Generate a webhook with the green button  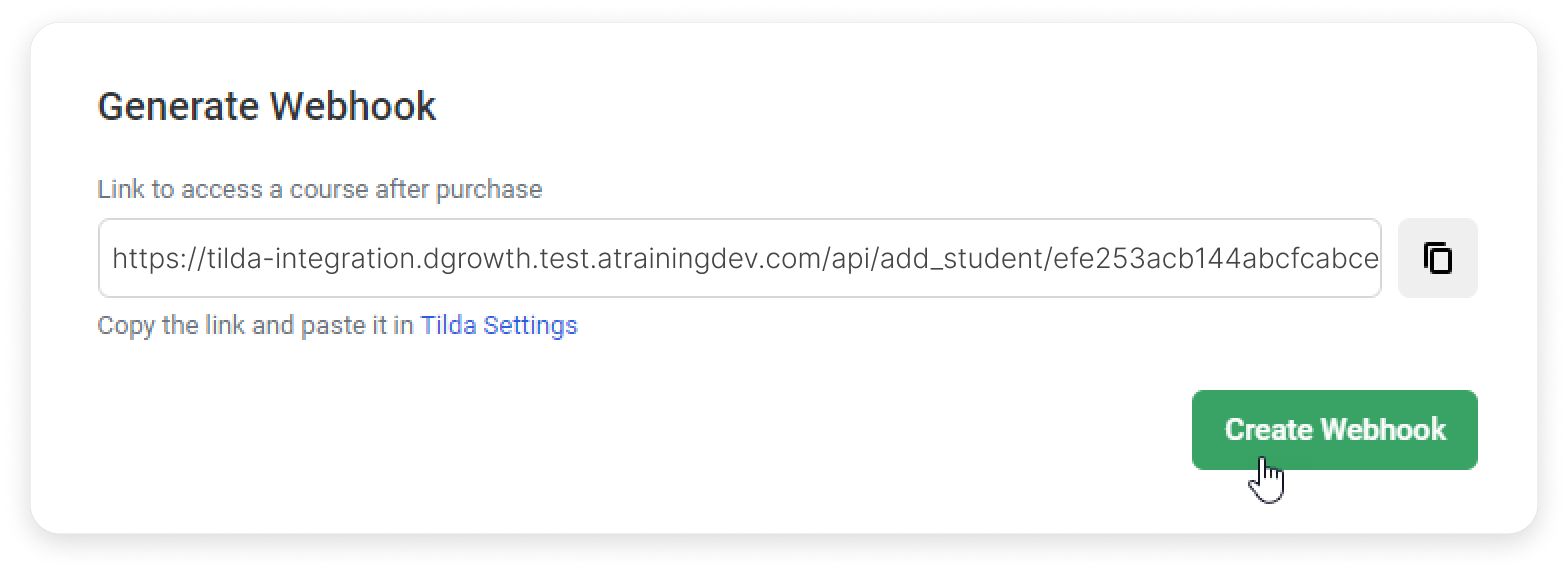[1335, 430]
